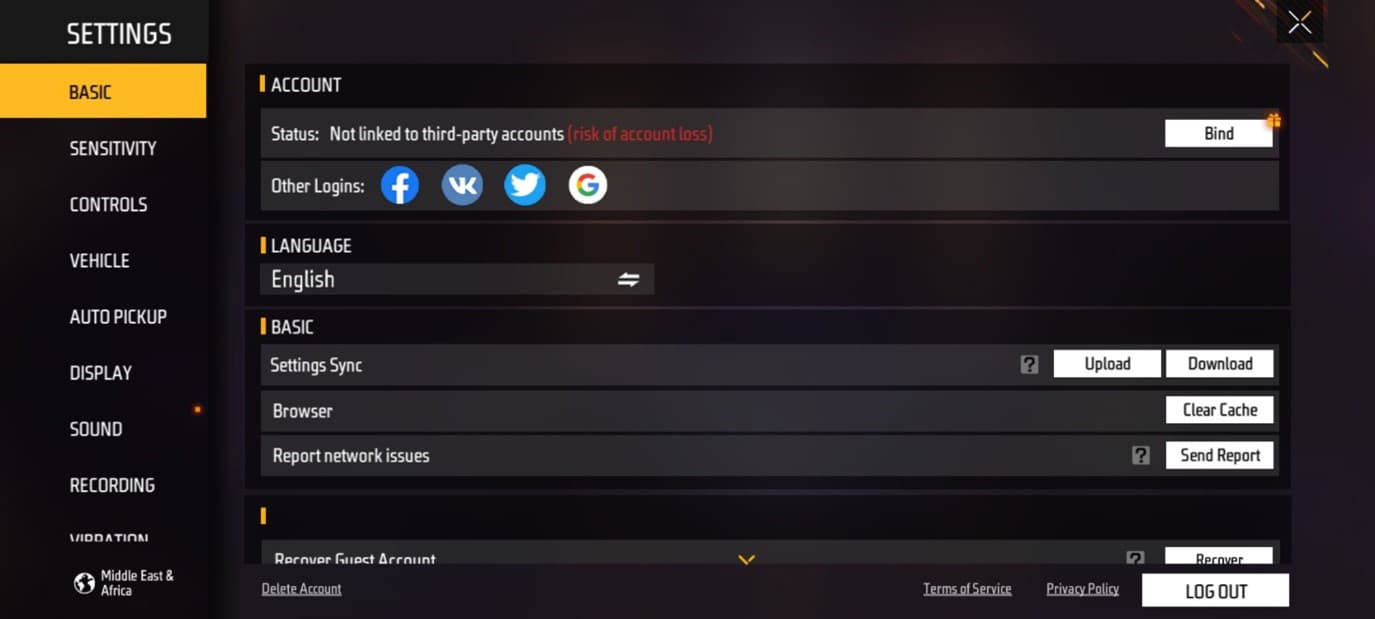Log in with the Facebook icon

[400, 186]
